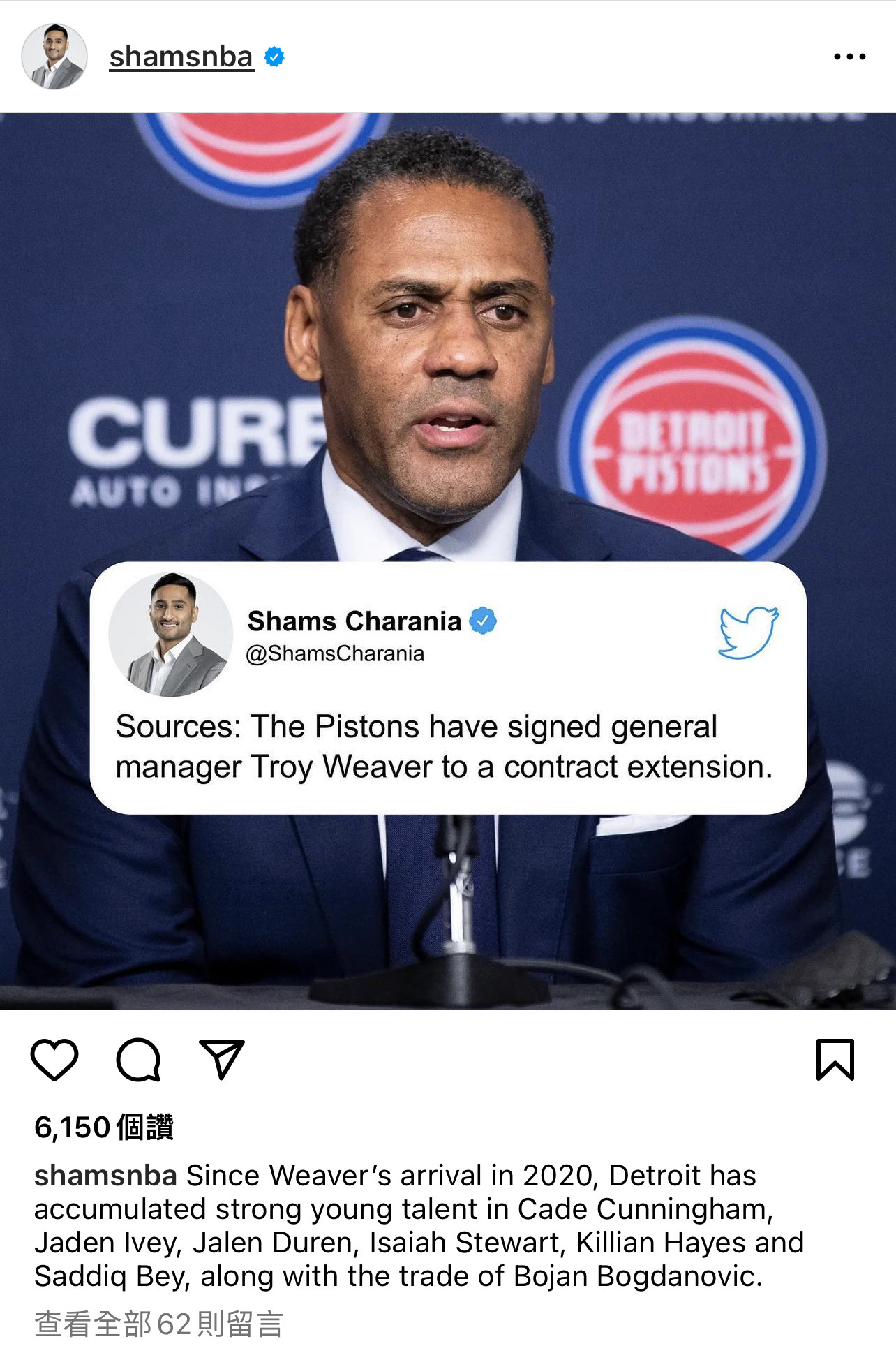Click the Detroit Pistons logo in the photo

tap(693, 436)
